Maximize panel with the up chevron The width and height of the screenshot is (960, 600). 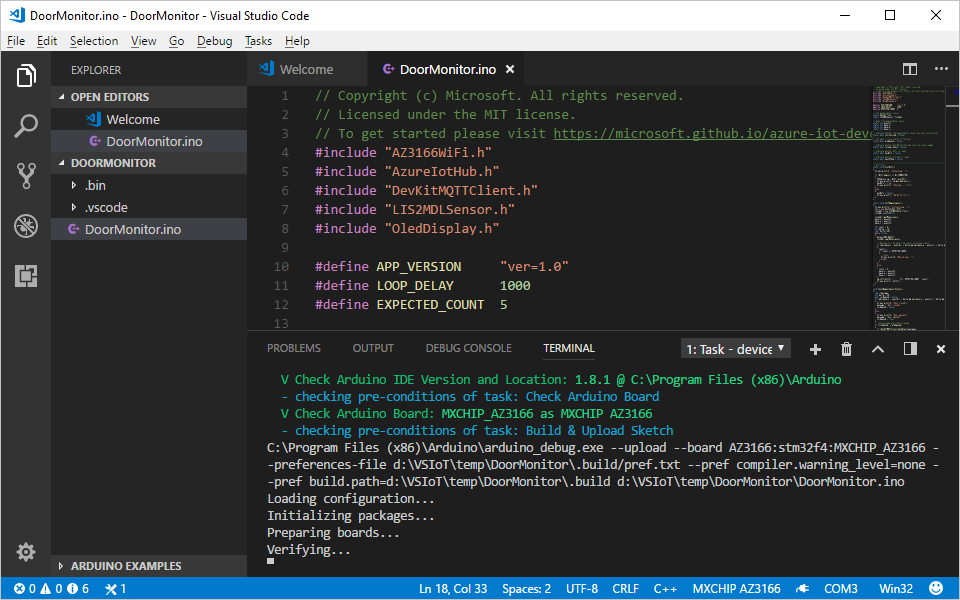[878, 349]
